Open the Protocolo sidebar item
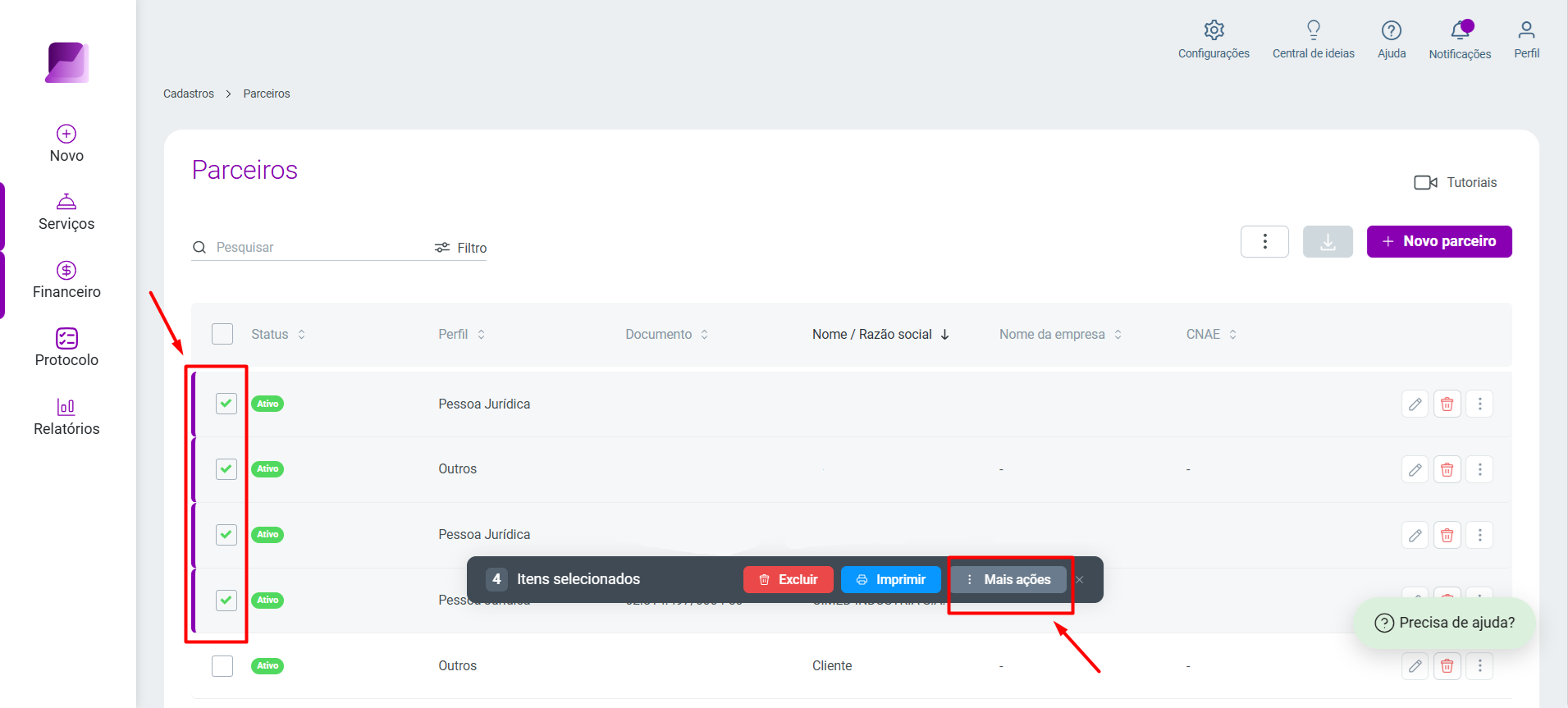 pyautogui.click(x=66, y=347)
